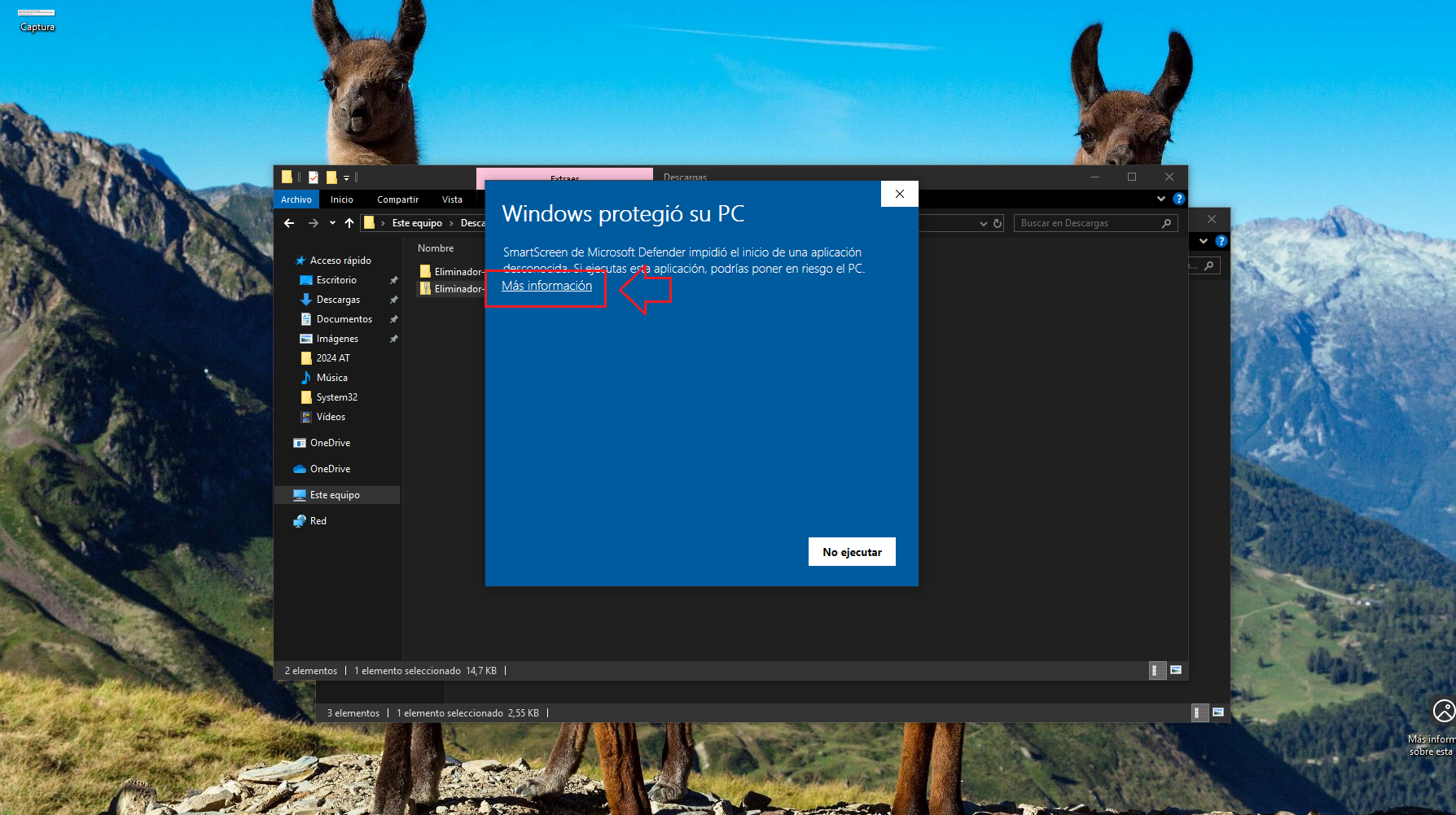Expand the recent locations dropdown arrow
The image size is (1456, 815).
(332, 223)
